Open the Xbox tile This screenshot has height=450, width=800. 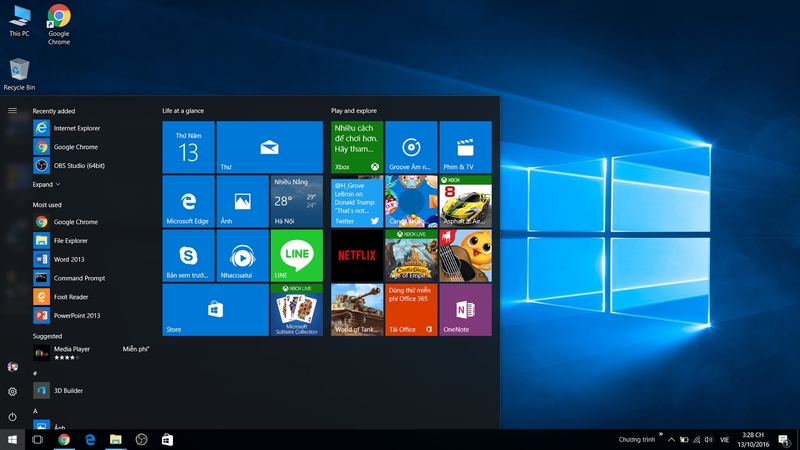pos(357,147)
